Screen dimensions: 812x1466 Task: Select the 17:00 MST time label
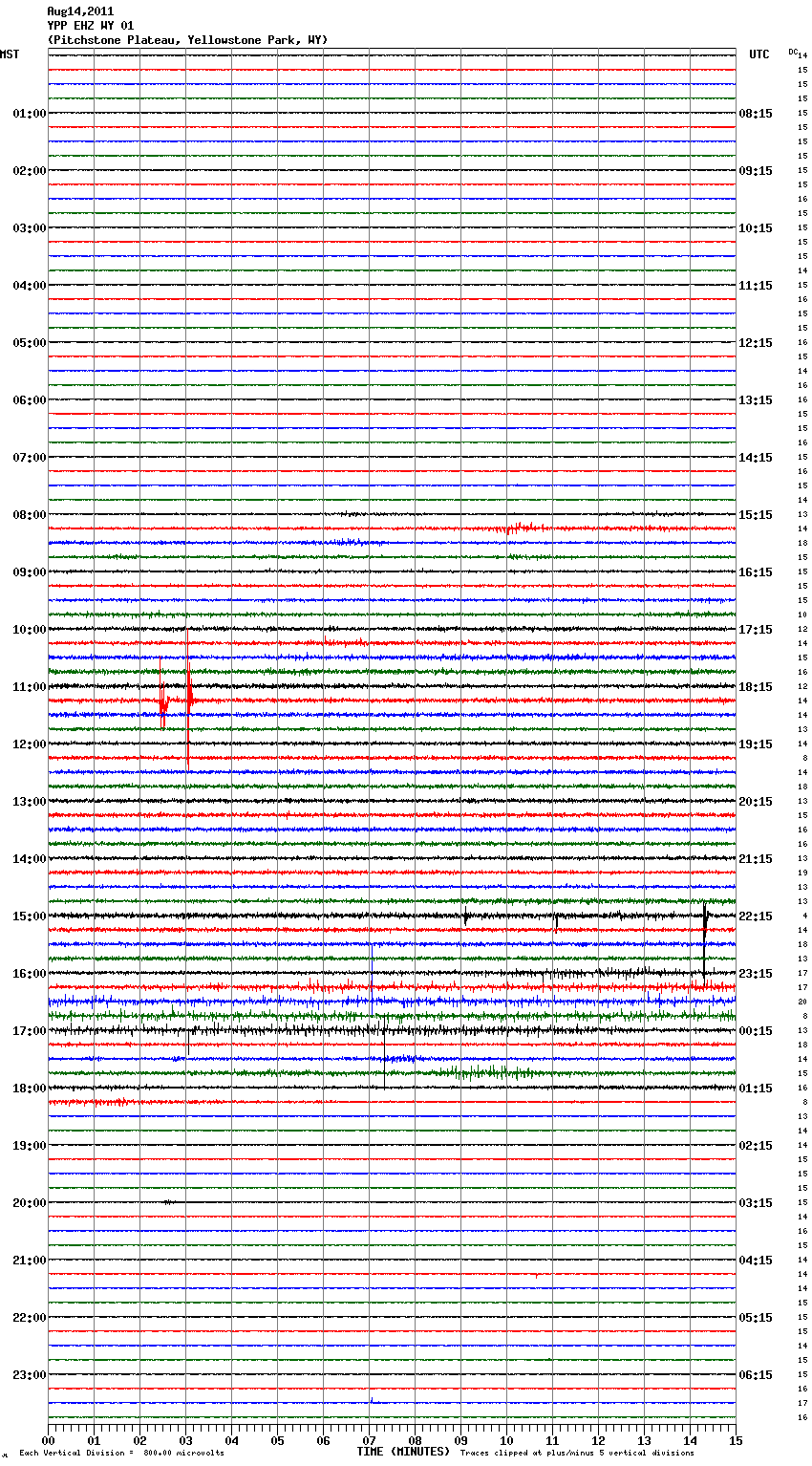pyautogui.click(x=30, y=1031)
